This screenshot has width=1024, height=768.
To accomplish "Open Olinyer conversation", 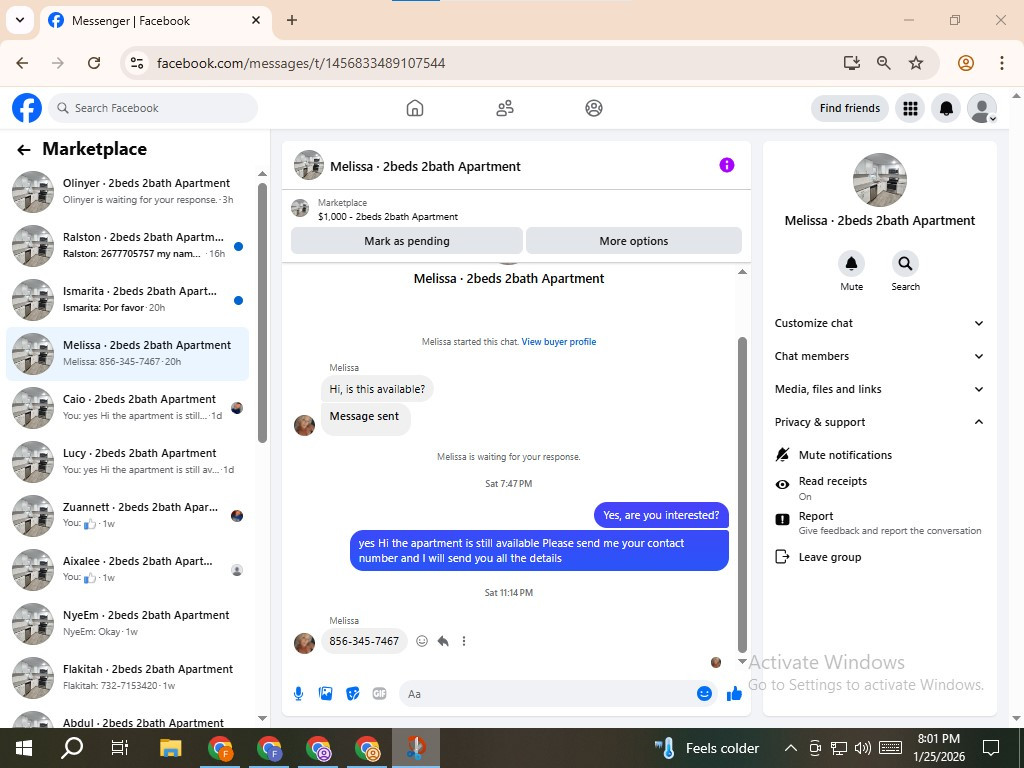I will coord(128,191).
